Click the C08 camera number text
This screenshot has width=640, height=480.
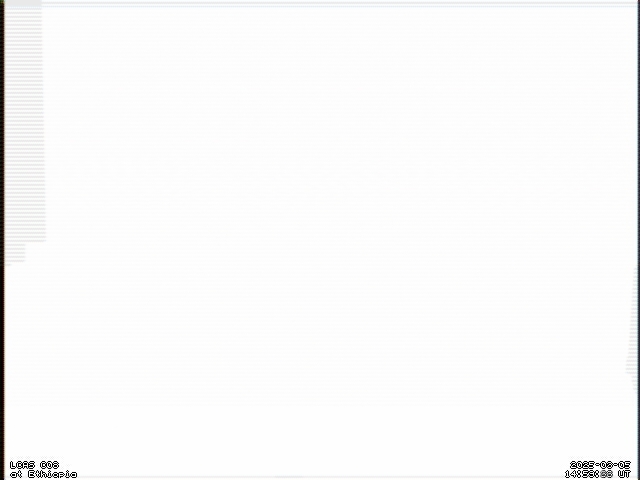pos(50,465)
